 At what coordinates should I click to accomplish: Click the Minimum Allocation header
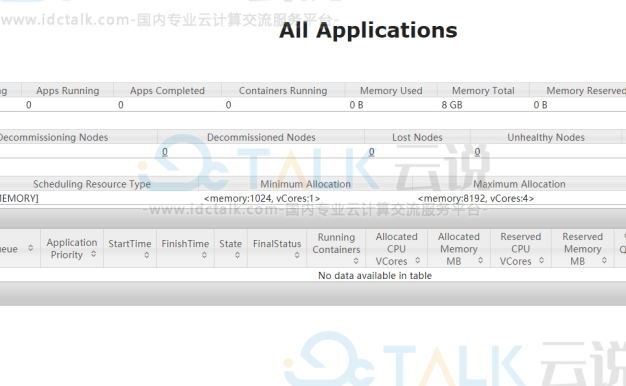click(305, 184)
